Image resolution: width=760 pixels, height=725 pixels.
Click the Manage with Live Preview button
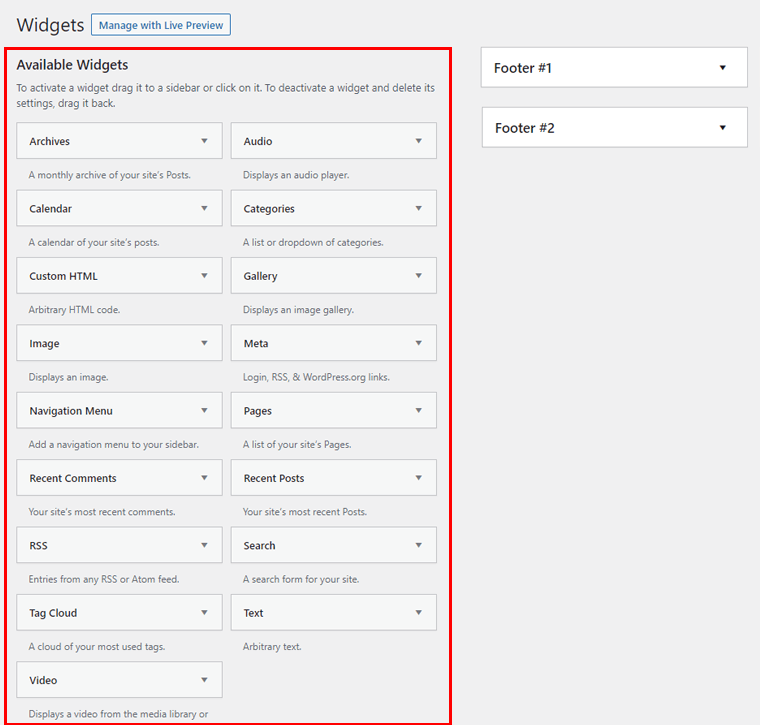click(160, 25)
